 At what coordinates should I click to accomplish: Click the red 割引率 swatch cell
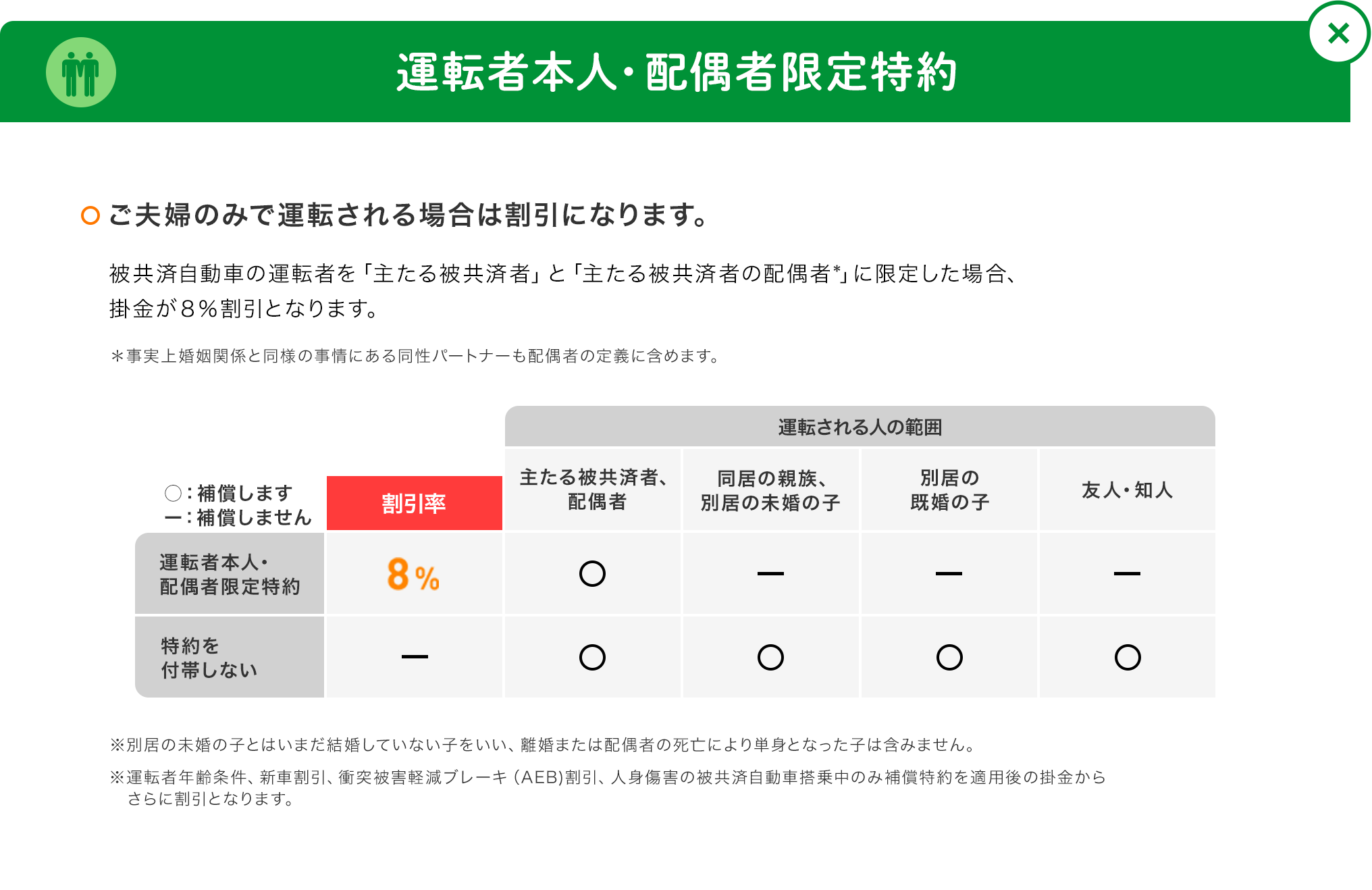pos(414,502)
